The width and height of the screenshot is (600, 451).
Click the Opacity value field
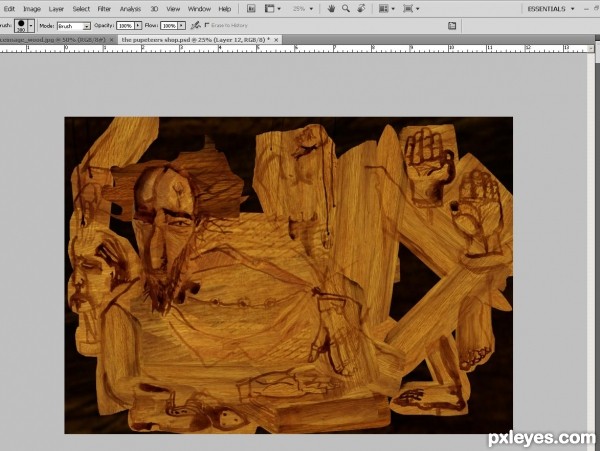click(x=125, y=26)
